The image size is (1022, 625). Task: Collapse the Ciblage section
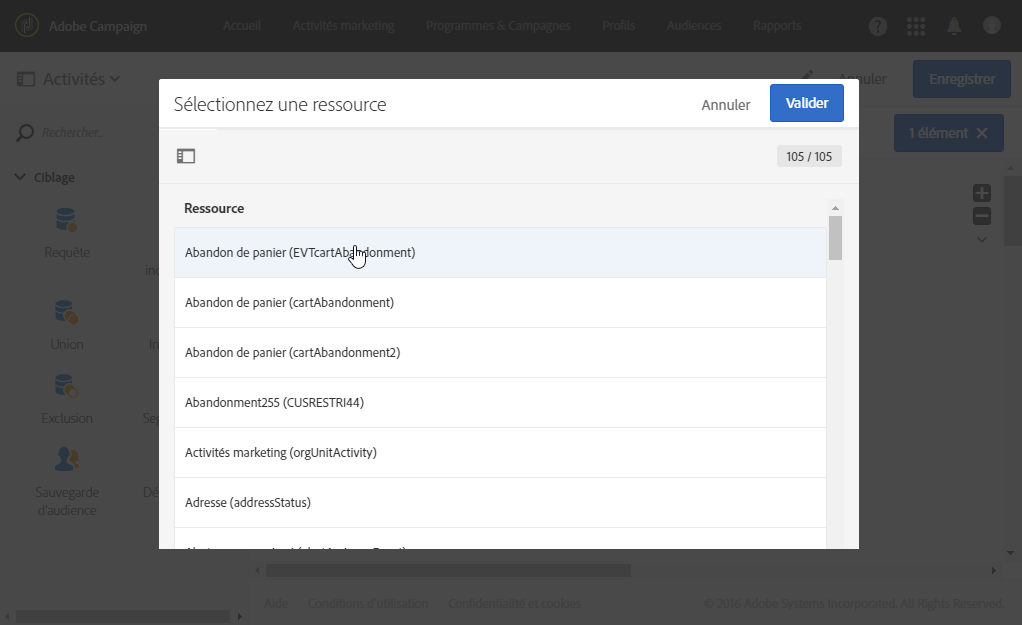click(20, 177)
